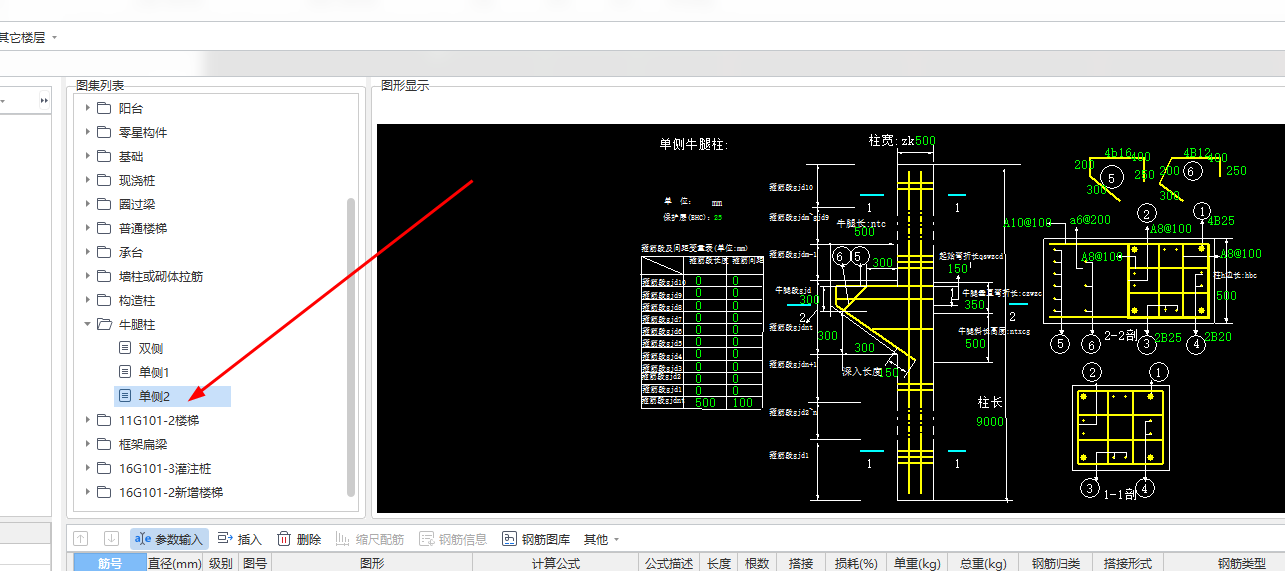The image size is (1285, 571).
Task: Expand the 圈过梁 folder
Action: 87,204
